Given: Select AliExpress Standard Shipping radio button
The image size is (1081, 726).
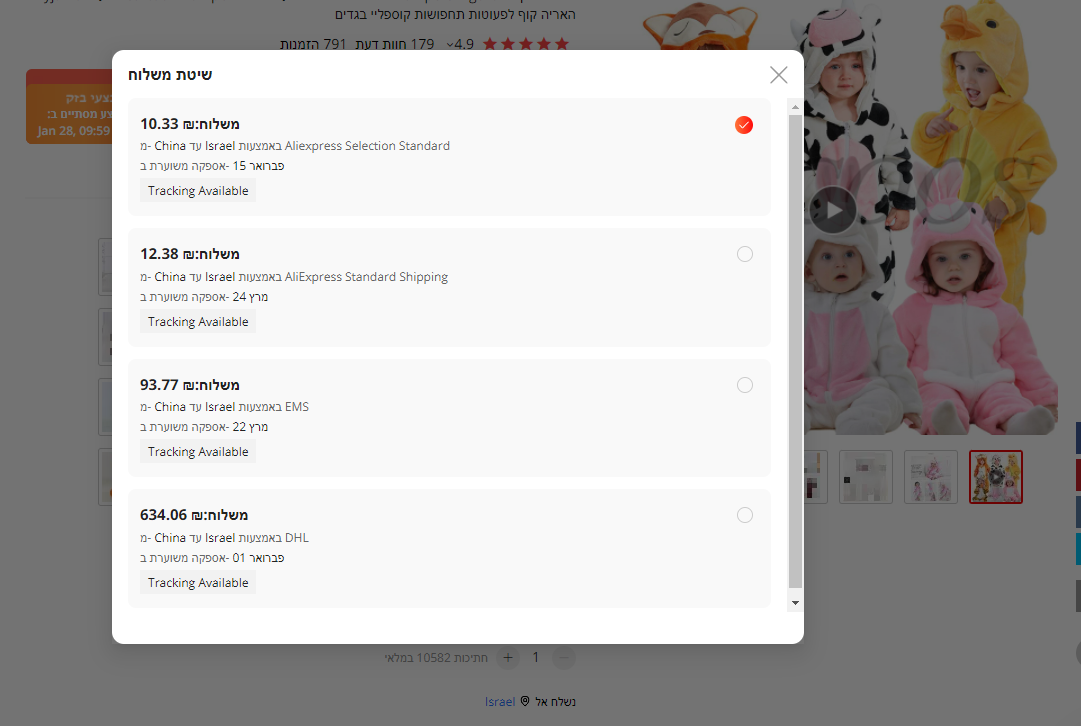Looking at the screenshot, I should [745, 254].
